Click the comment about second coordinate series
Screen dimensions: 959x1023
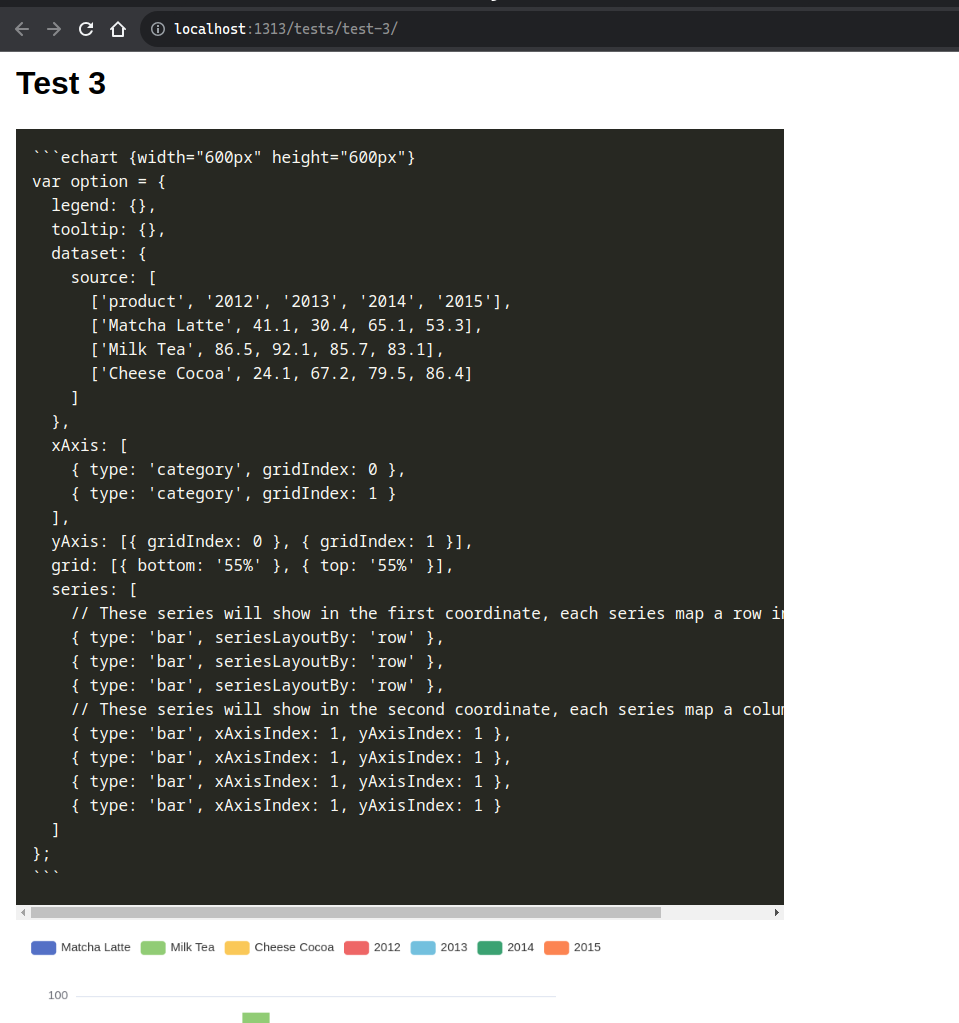tap(427, 709)
